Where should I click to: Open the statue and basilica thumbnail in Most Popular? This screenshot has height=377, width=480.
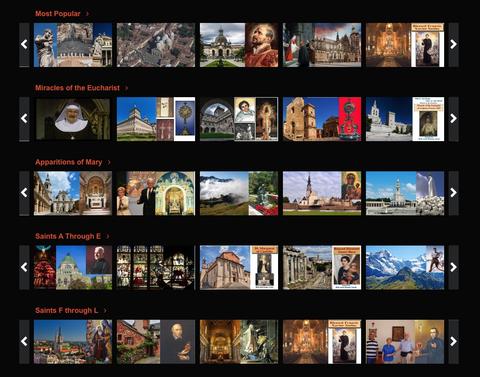pos(73,45)
